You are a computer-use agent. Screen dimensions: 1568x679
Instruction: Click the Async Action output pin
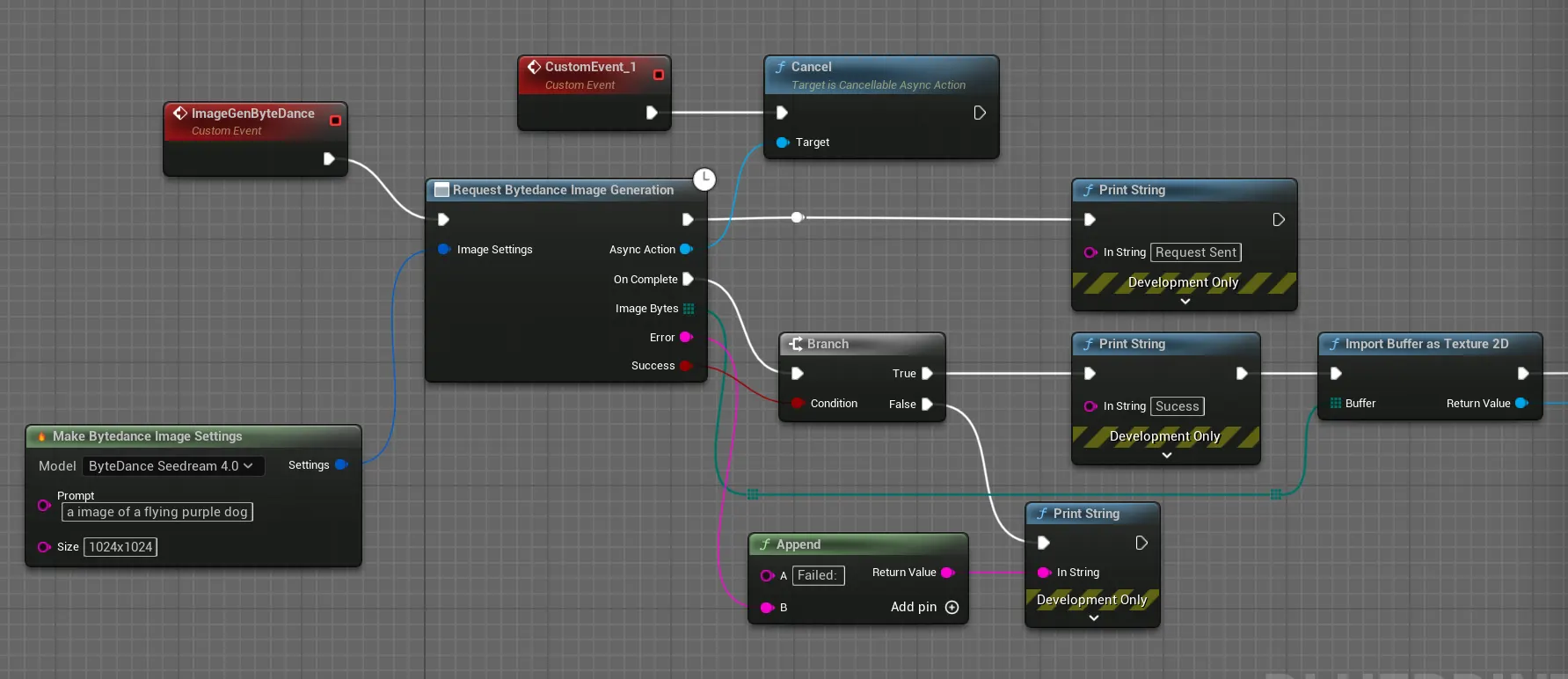point(687,250)
